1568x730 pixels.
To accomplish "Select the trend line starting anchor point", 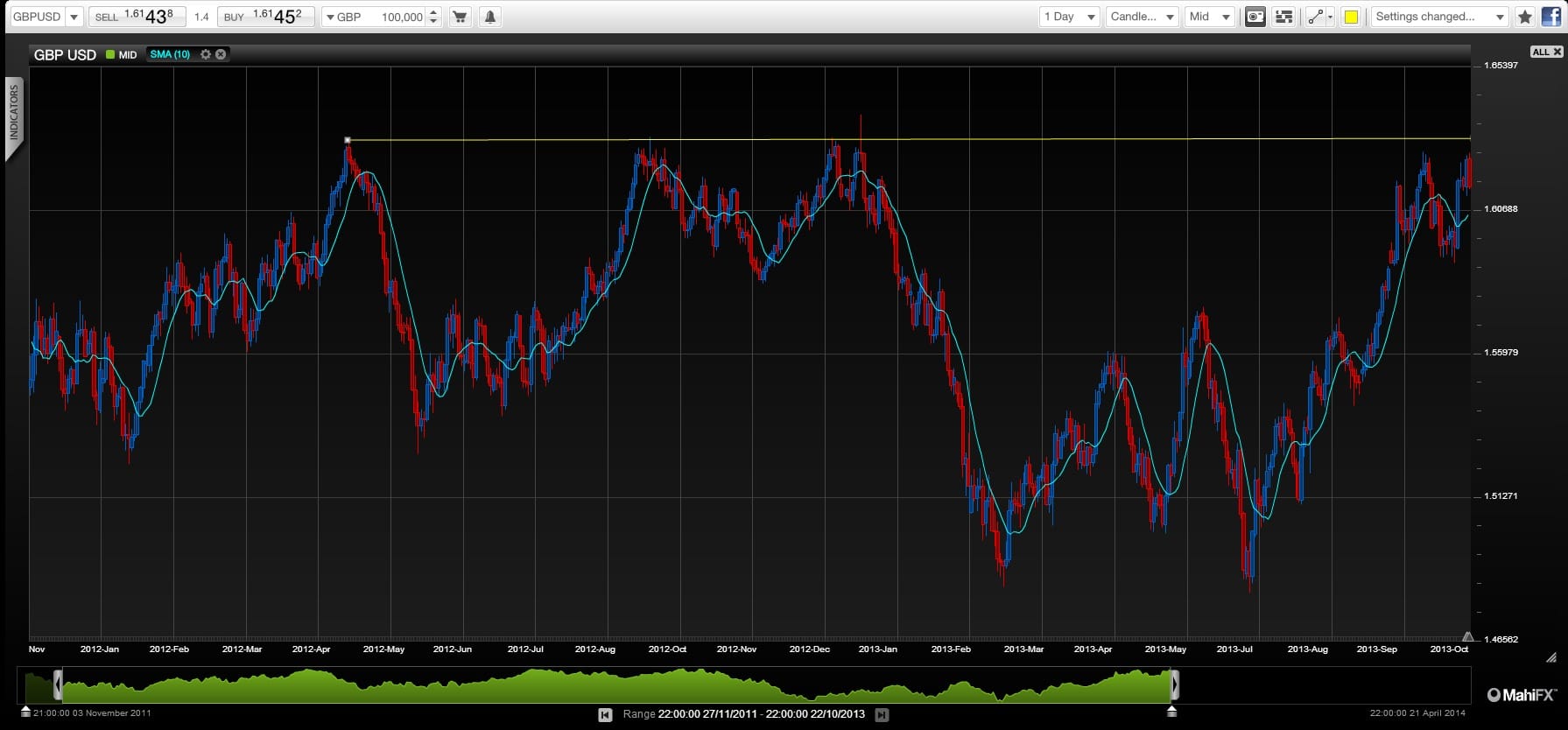I will (348, 140).
